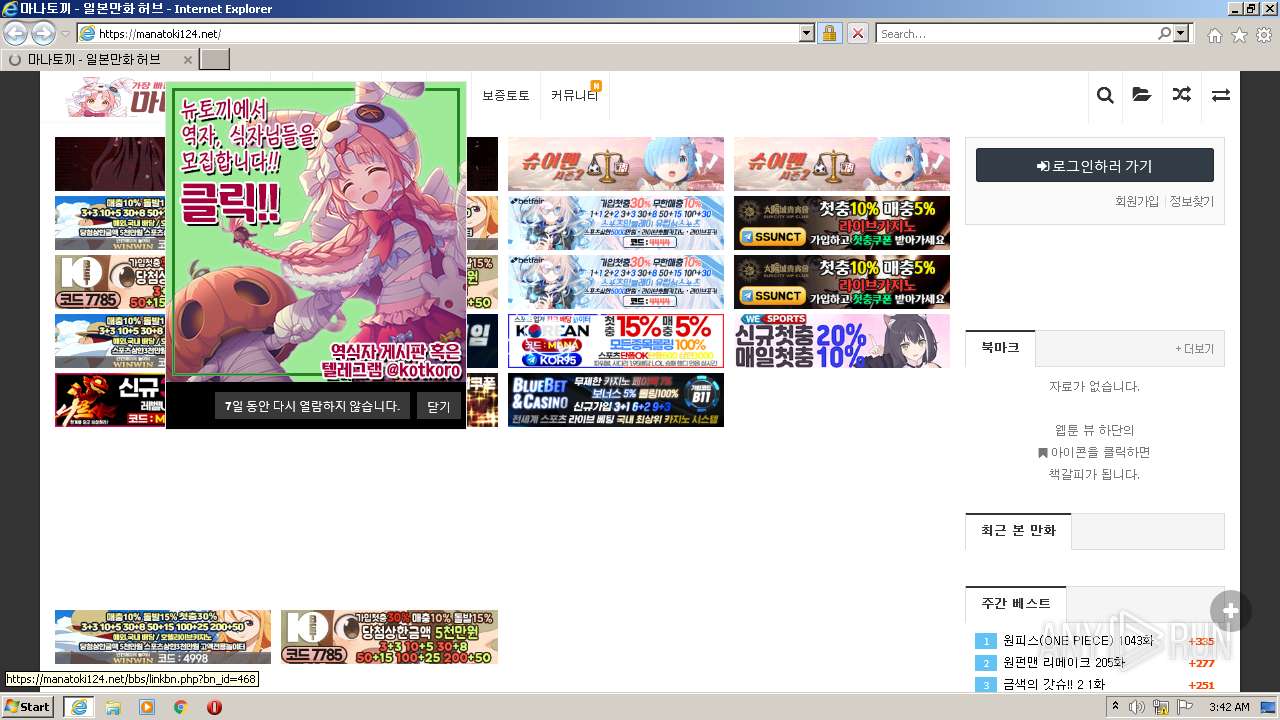Open a new blank tab

pos(215,59)
